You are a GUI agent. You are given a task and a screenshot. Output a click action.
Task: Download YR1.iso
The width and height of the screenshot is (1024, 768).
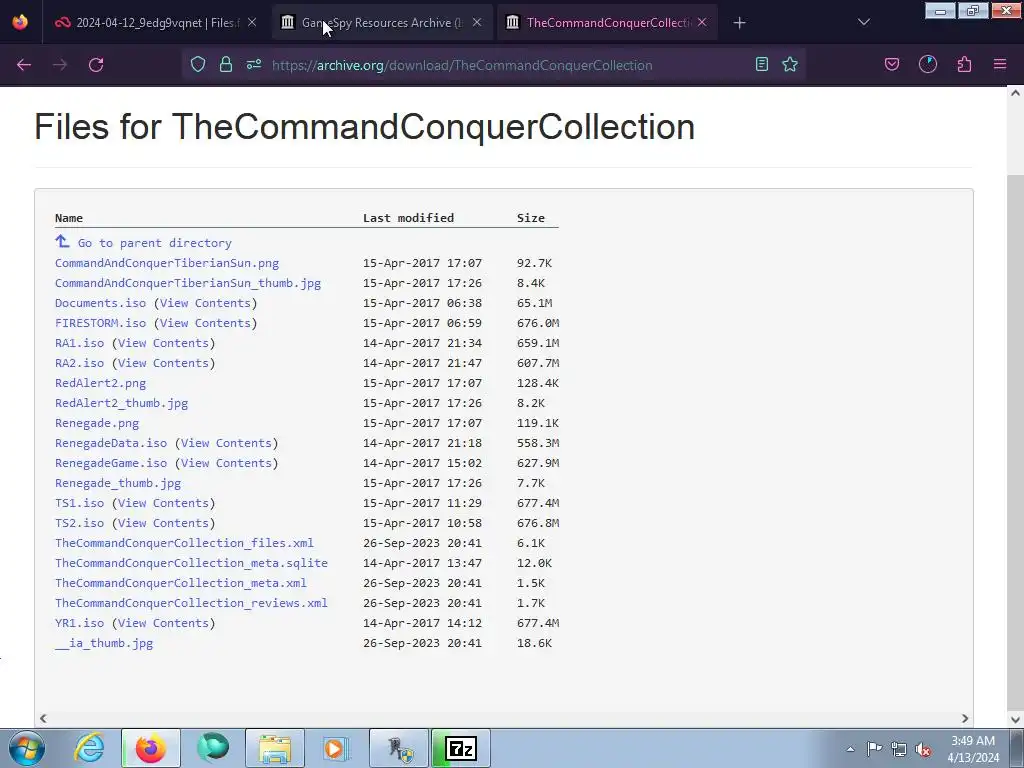80,623
